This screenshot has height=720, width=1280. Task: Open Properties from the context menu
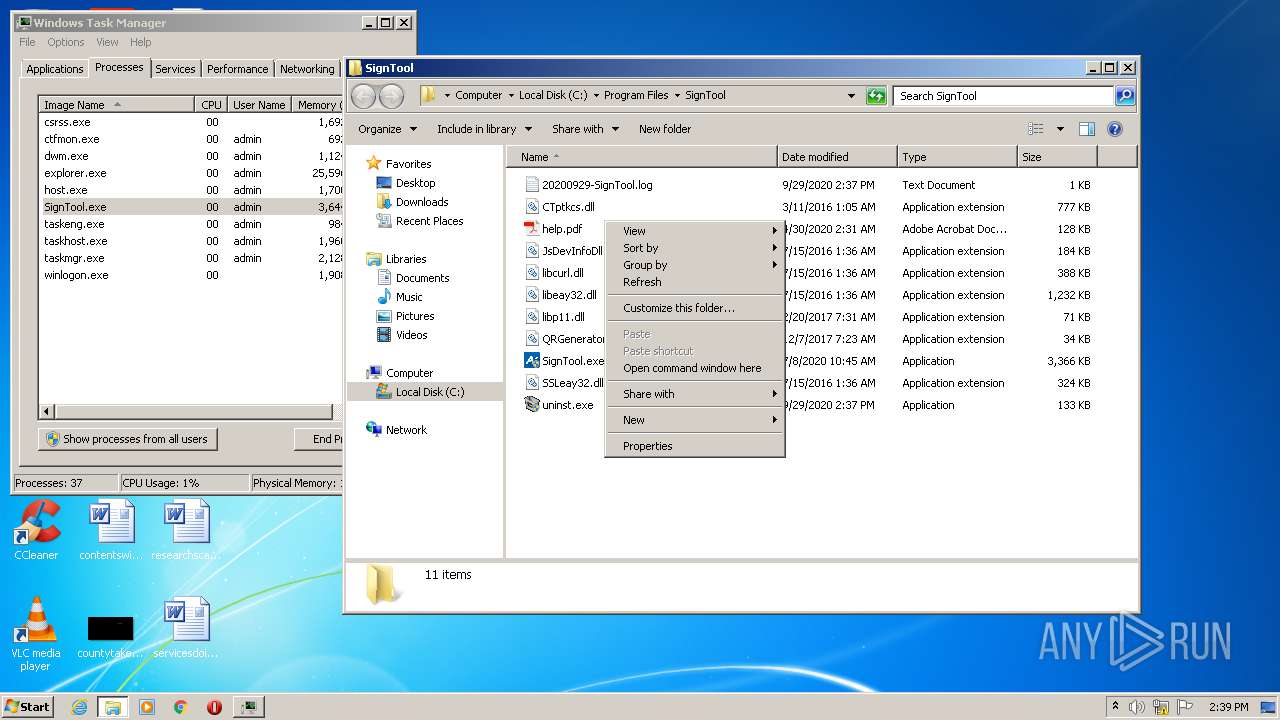tap(694, 446)
